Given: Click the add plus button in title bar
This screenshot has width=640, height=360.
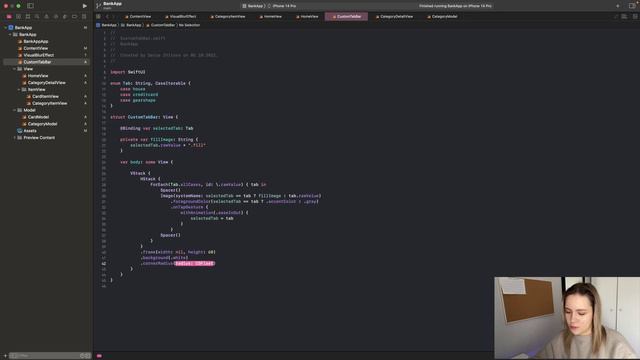Looking at the screenshot, I should point(618,6).
